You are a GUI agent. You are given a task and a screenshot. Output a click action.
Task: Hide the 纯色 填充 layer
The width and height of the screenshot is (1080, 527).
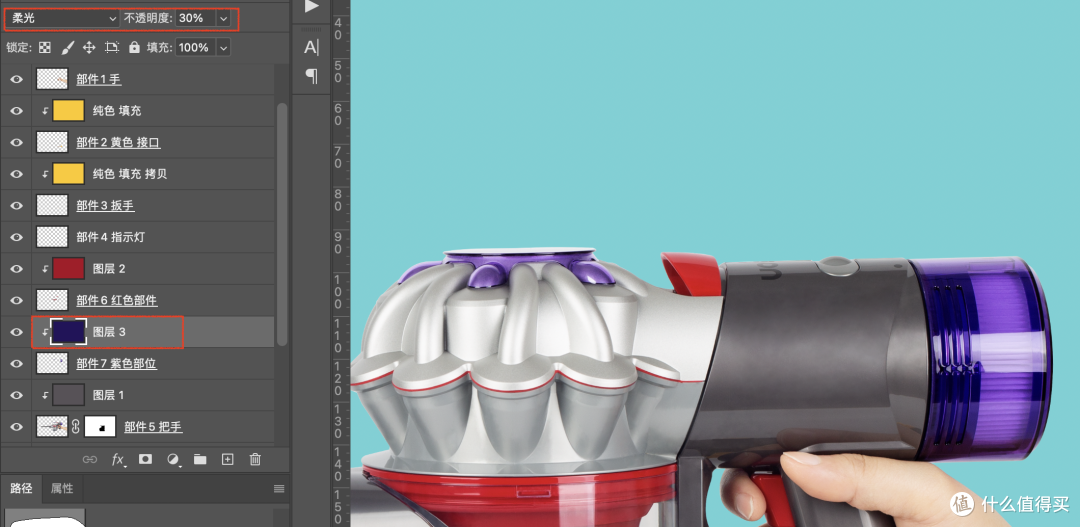pos(17,111)
